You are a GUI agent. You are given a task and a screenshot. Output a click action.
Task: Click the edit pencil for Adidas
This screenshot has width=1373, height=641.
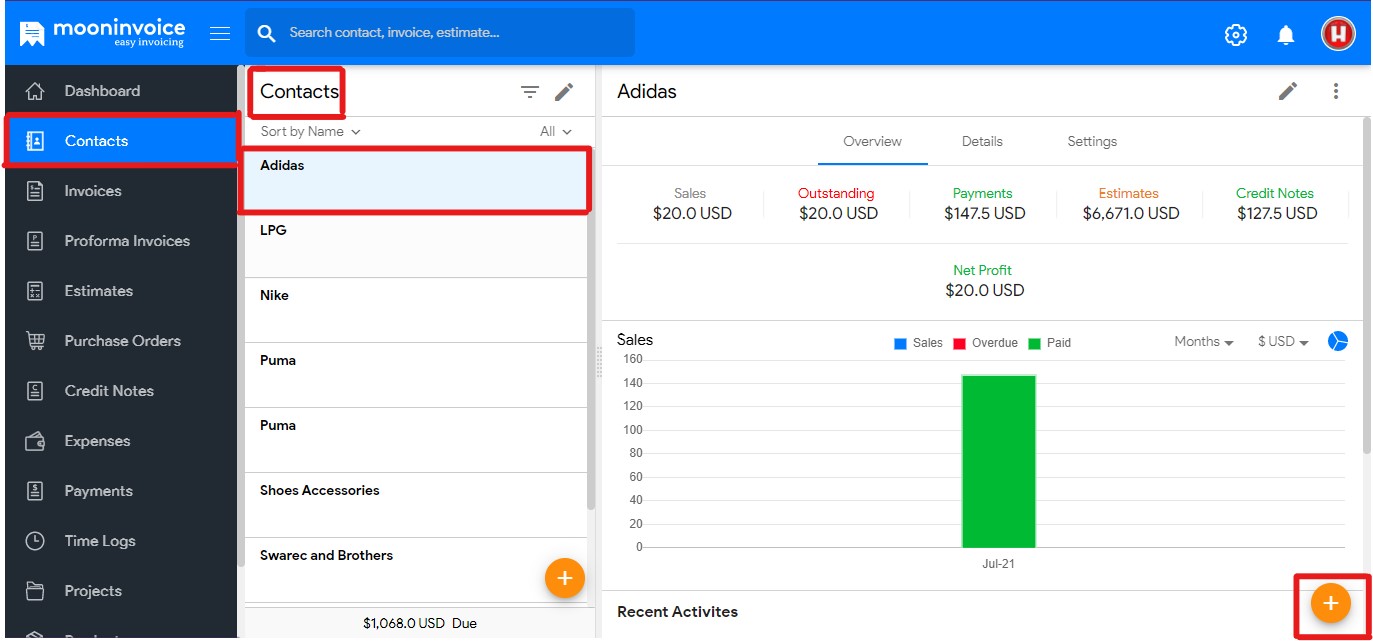(1288, 91)
